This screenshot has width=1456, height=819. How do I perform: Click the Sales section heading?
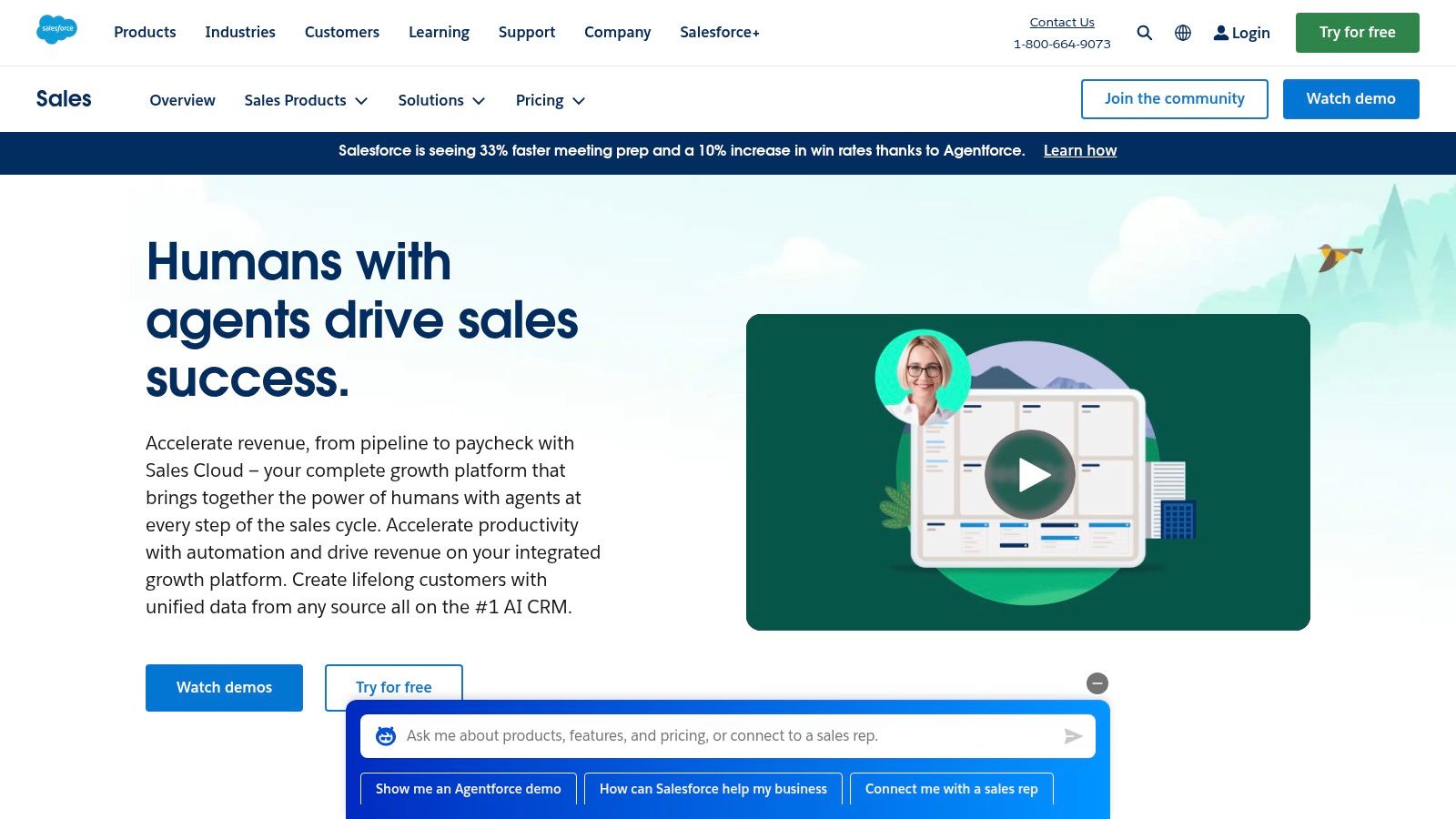(64, 98)
